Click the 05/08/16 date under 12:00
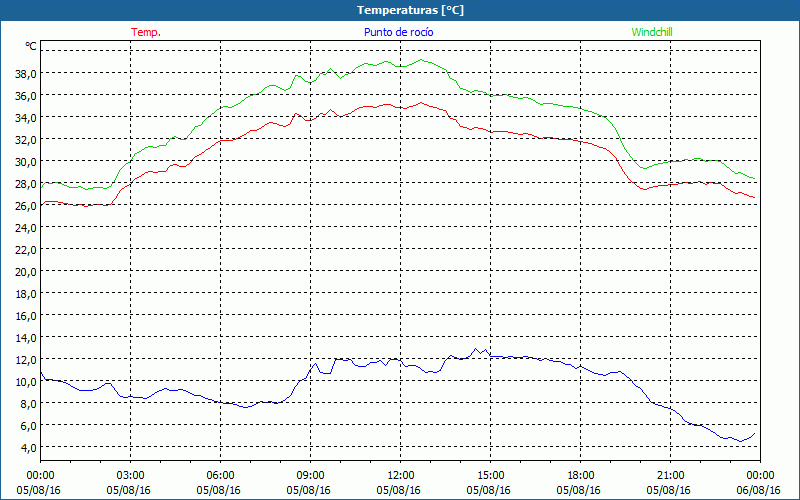 click(x=398, y=490)
